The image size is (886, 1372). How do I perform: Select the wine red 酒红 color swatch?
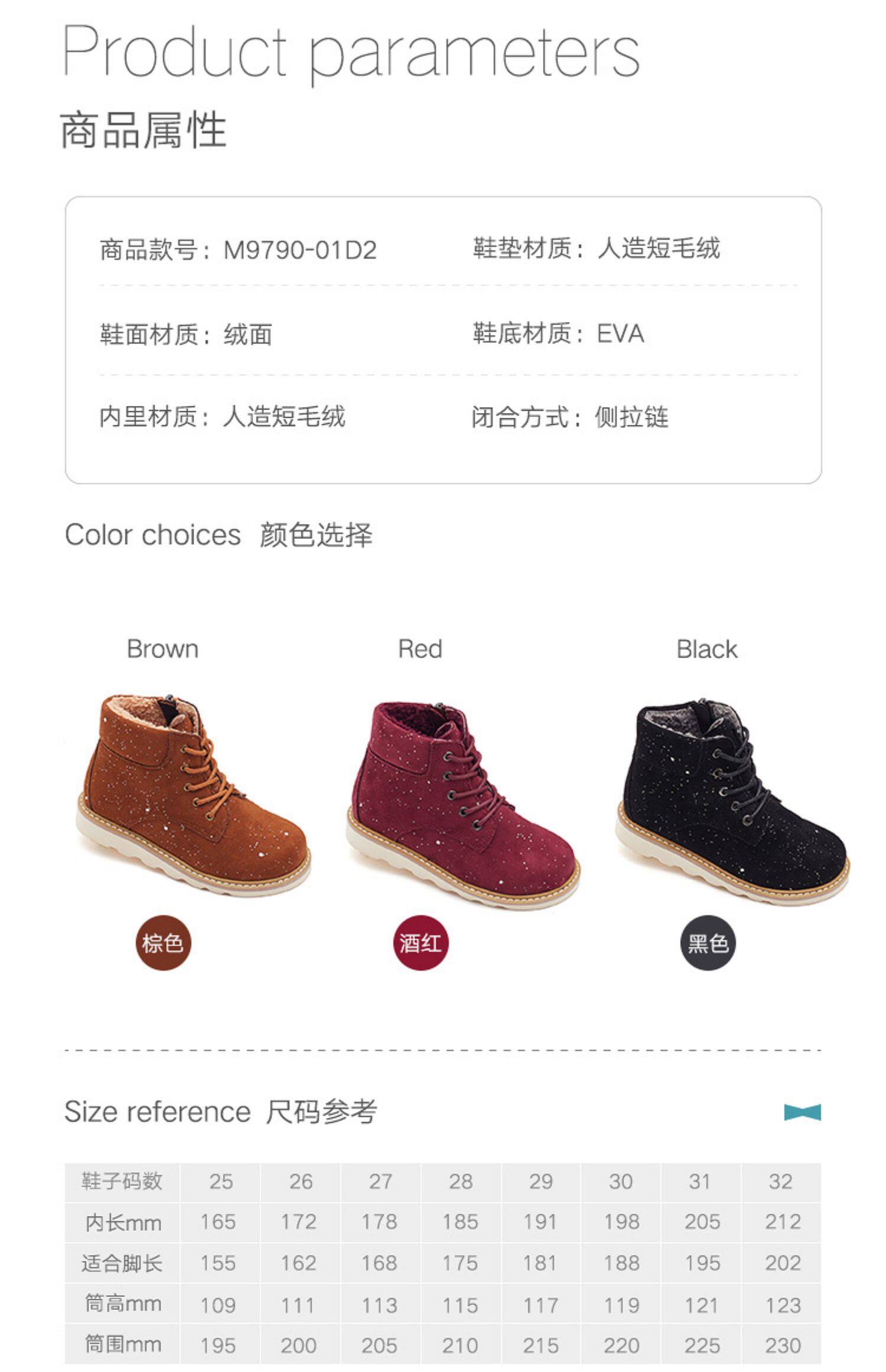click(421, 942)
